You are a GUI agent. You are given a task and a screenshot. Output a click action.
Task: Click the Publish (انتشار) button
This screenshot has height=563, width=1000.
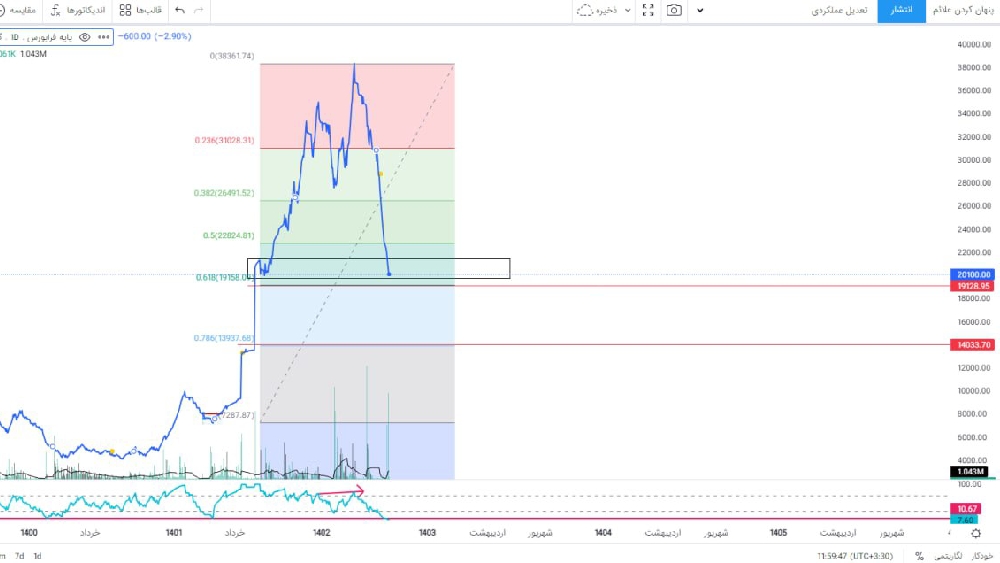[901, 10]
